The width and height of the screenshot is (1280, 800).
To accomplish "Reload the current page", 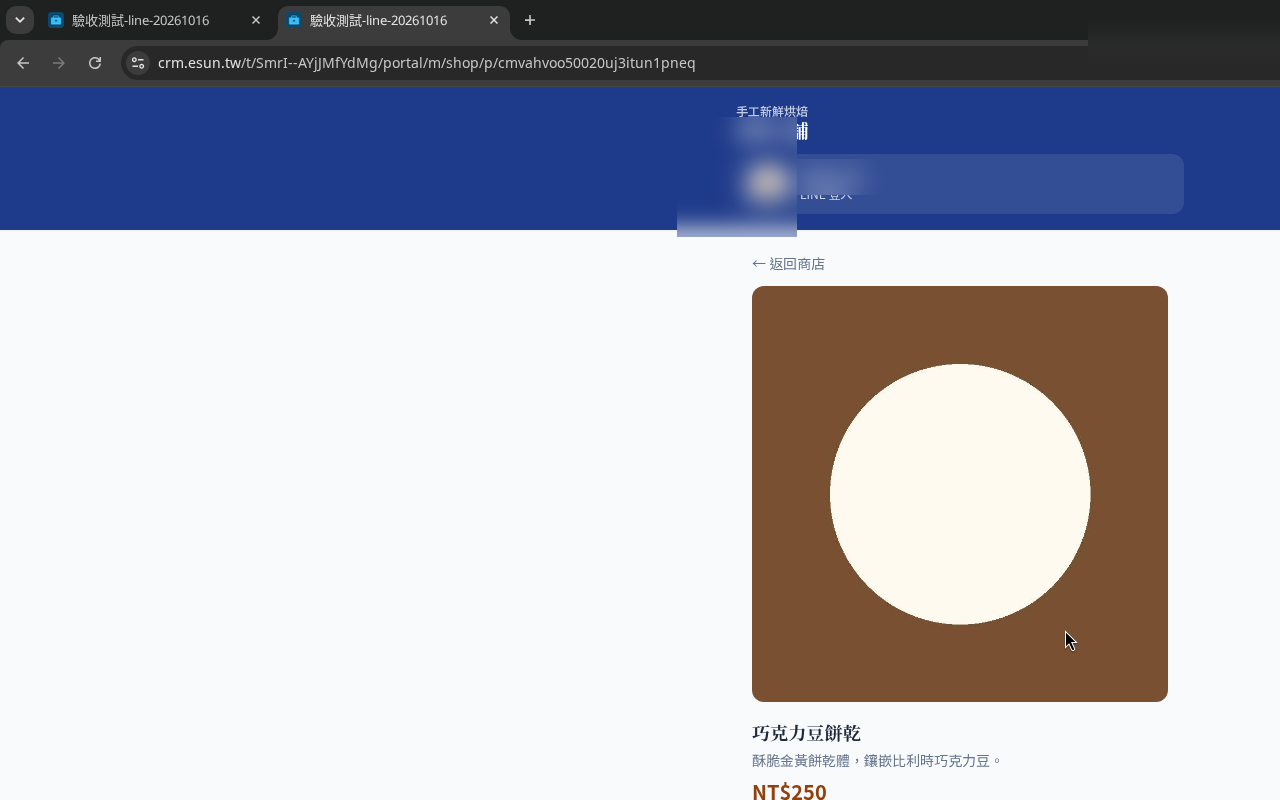I will [95, 63].
